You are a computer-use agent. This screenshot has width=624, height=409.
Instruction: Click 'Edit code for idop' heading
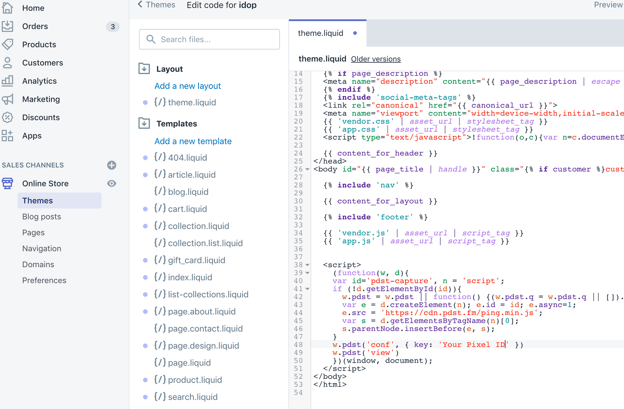pyautogui.click(x=221, y=5)
